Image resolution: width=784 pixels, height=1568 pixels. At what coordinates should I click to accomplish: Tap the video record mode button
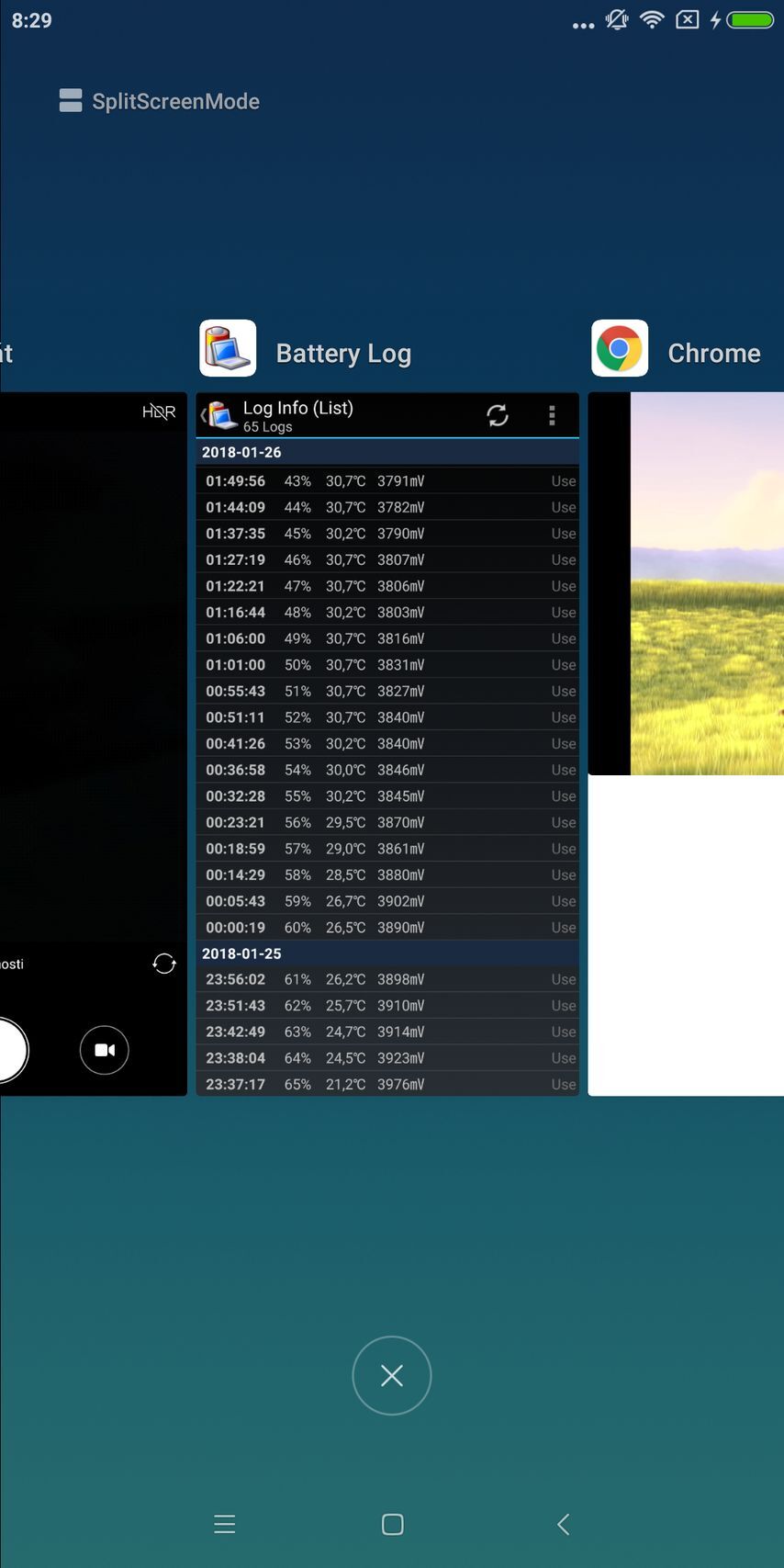click(x=105, y=1050)
